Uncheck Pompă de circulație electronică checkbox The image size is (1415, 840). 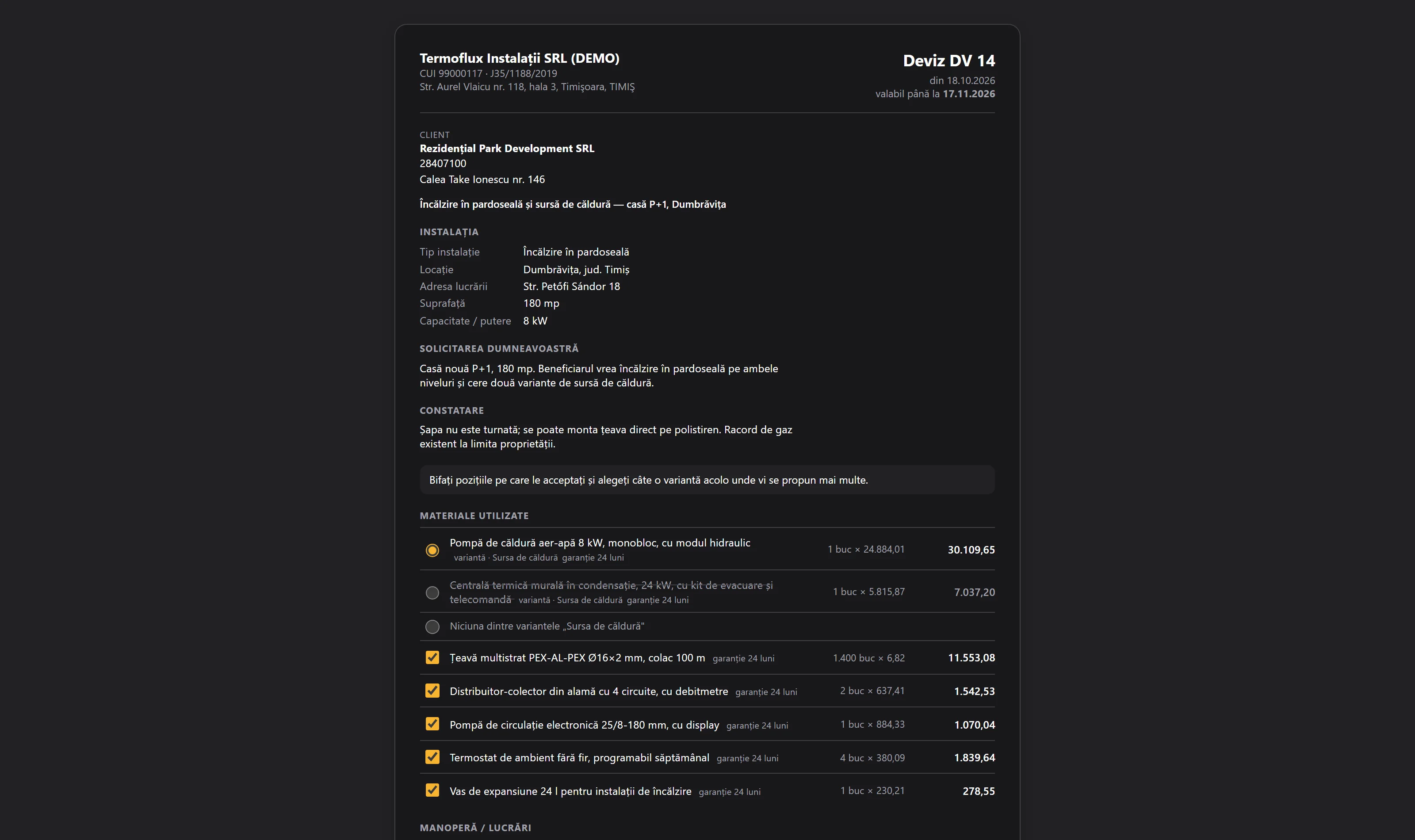tap(432, 724)
